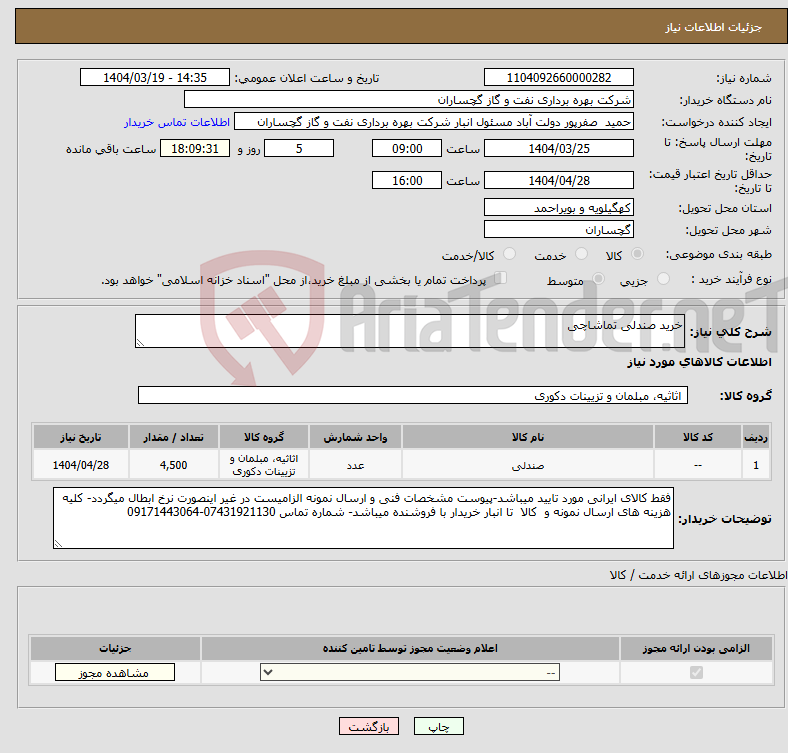Click the delivery city field گچساران
The width and height of the screenshot is (788, 753).
[558, 230]
